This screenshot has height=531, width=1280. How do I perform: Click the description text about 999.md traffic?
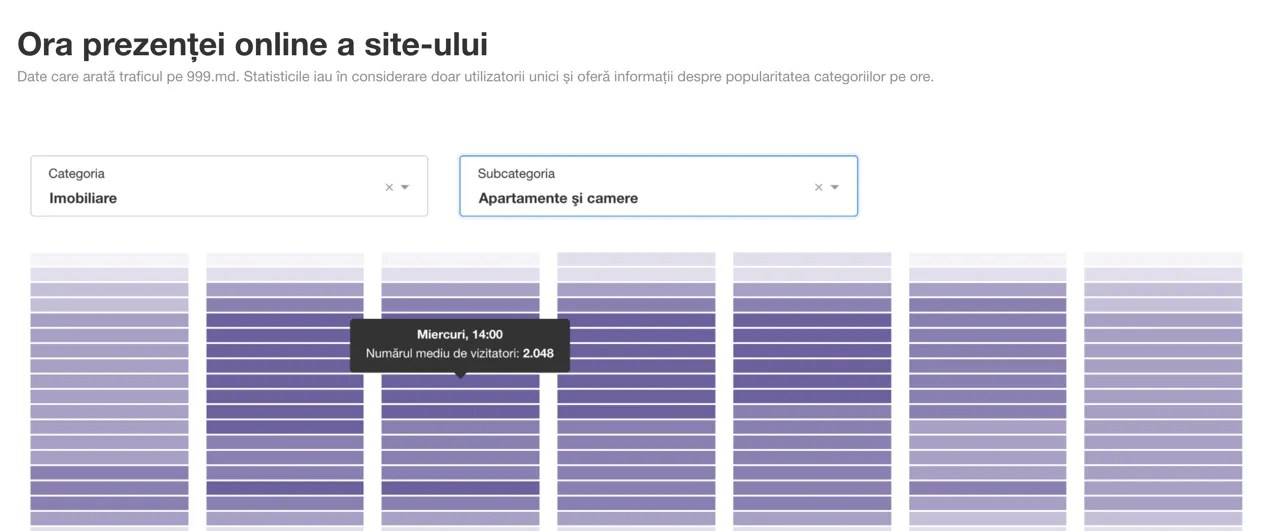pos(476,76)
